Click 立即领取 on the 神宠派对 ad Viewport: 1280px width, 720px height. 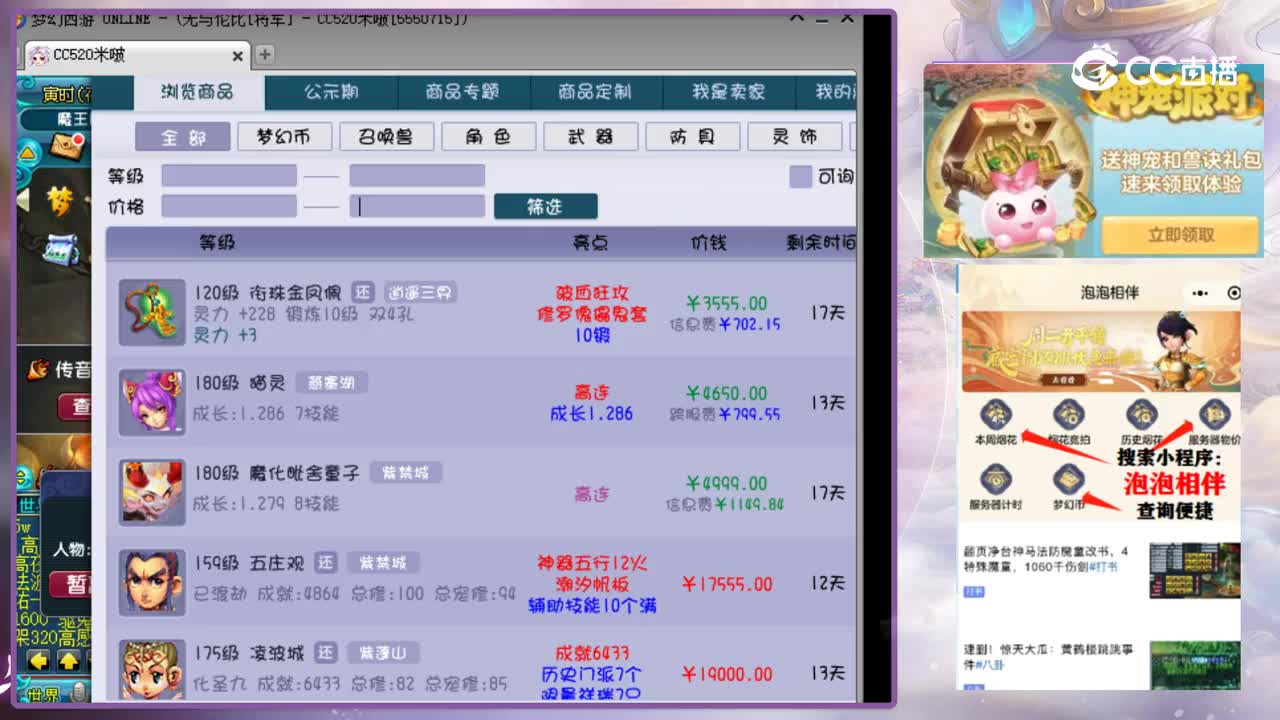tap(1180, 235)
